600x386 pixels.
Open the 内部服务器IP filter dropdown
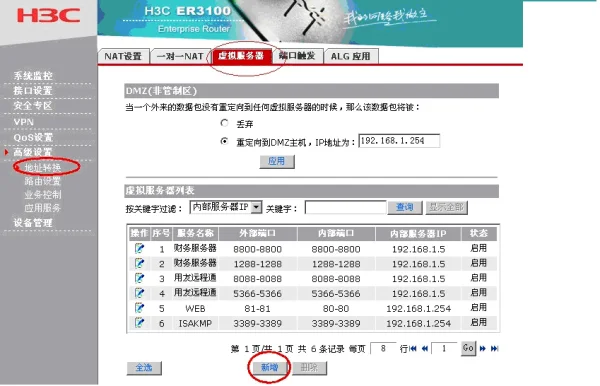pyautogui.click(x=226, y=207)
